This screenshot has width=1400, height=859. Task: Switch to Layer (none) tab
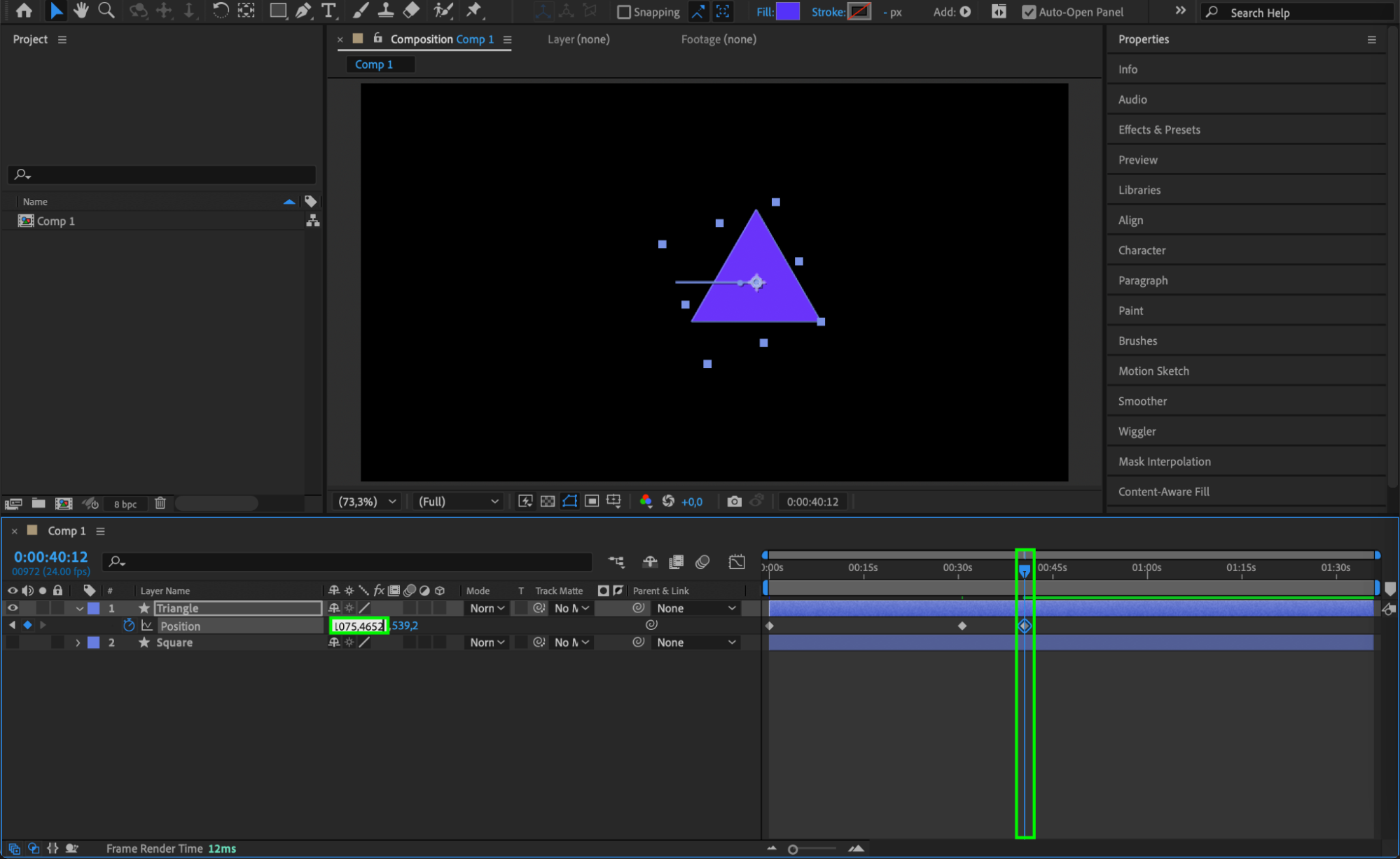click(578, 39)
